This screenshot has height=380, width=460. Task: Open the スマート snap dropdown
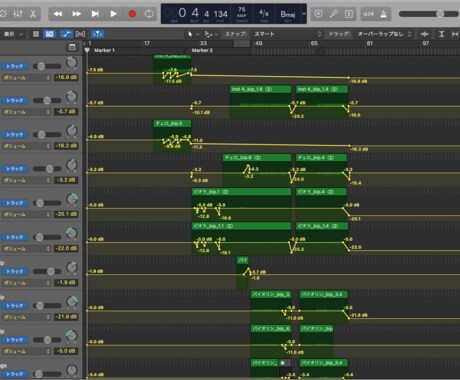pos(287,34)
